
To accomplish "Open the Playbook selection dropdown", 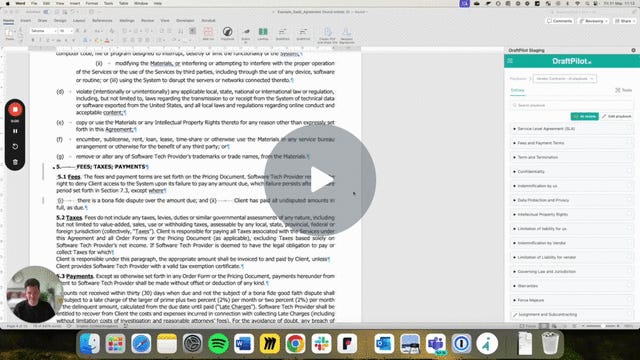I will [x=564, y=78].
